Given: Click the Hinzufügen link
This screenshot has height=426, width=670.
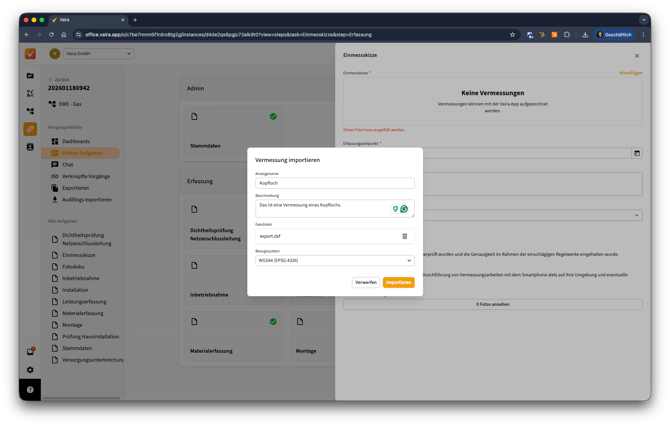Looking at the screenshot, I should tap(630, 73).
